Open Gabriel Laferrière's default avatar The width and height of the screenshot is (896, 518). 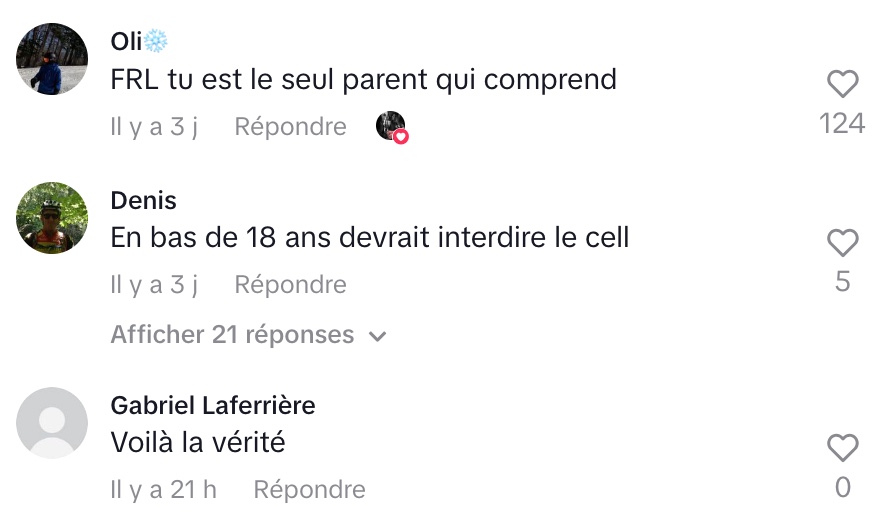tap(52, 423)
